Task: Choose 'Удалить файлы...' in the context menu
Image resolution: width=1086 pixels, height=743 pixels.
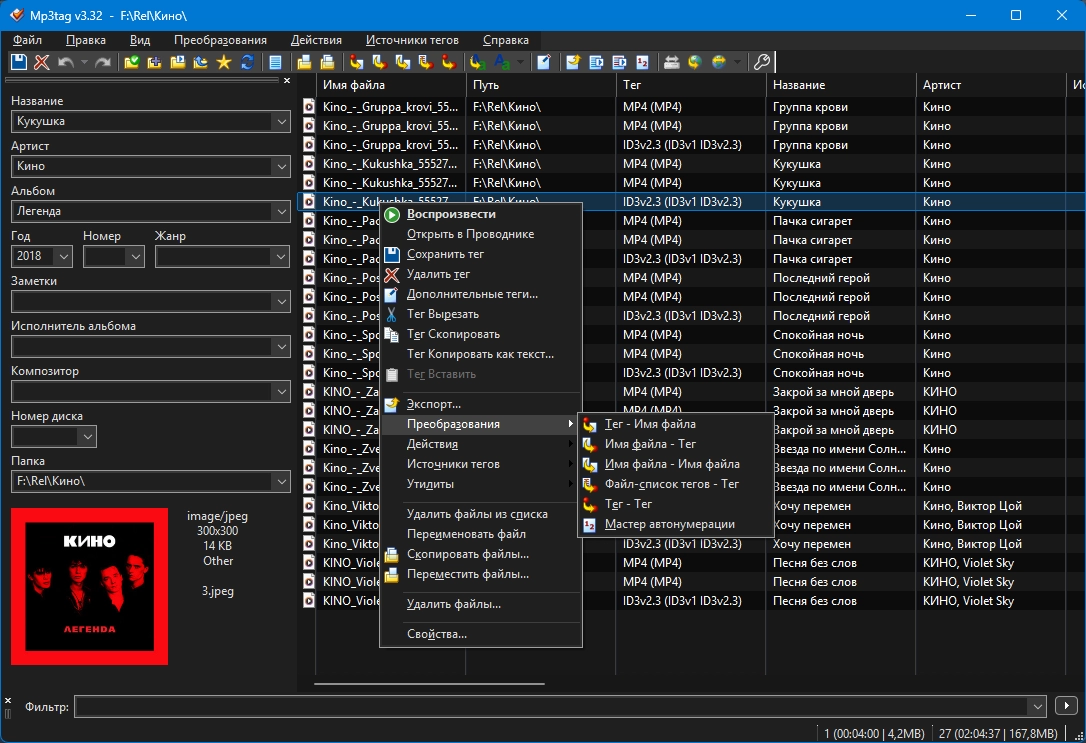Action: click(453, 604)
